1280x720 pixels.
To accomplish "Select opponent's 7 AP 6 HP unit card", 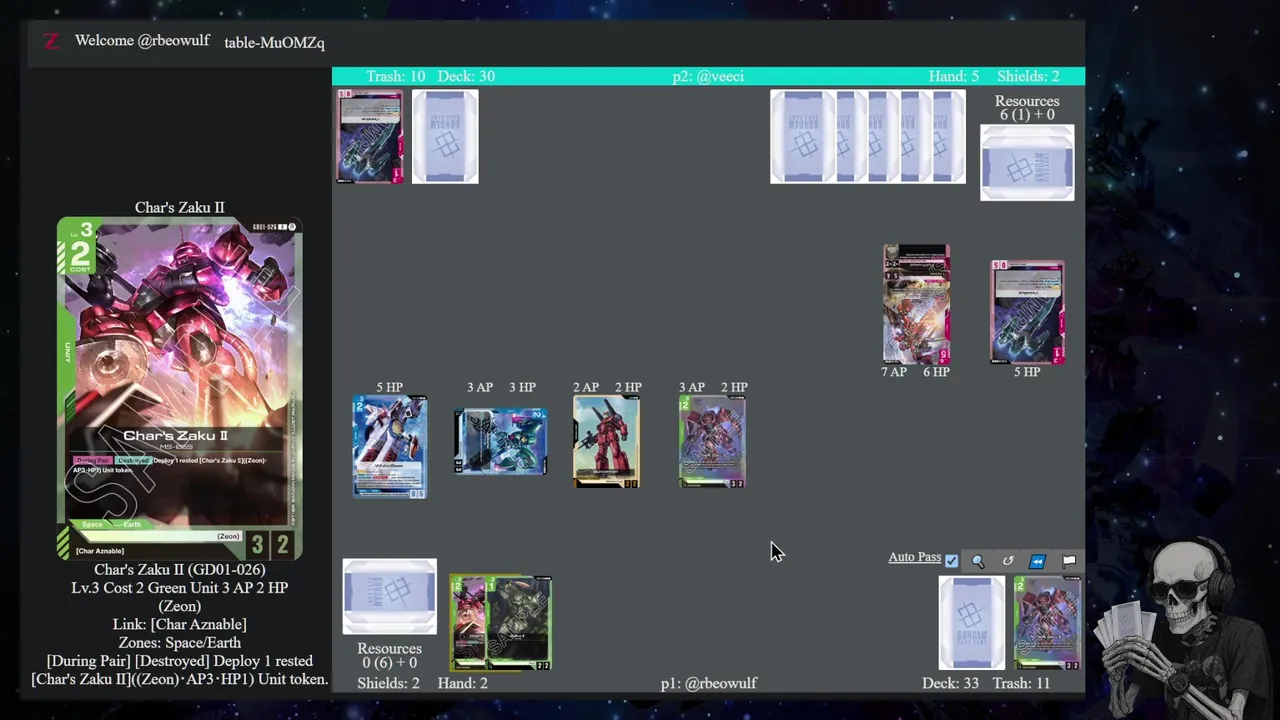I will pos(916,304).
